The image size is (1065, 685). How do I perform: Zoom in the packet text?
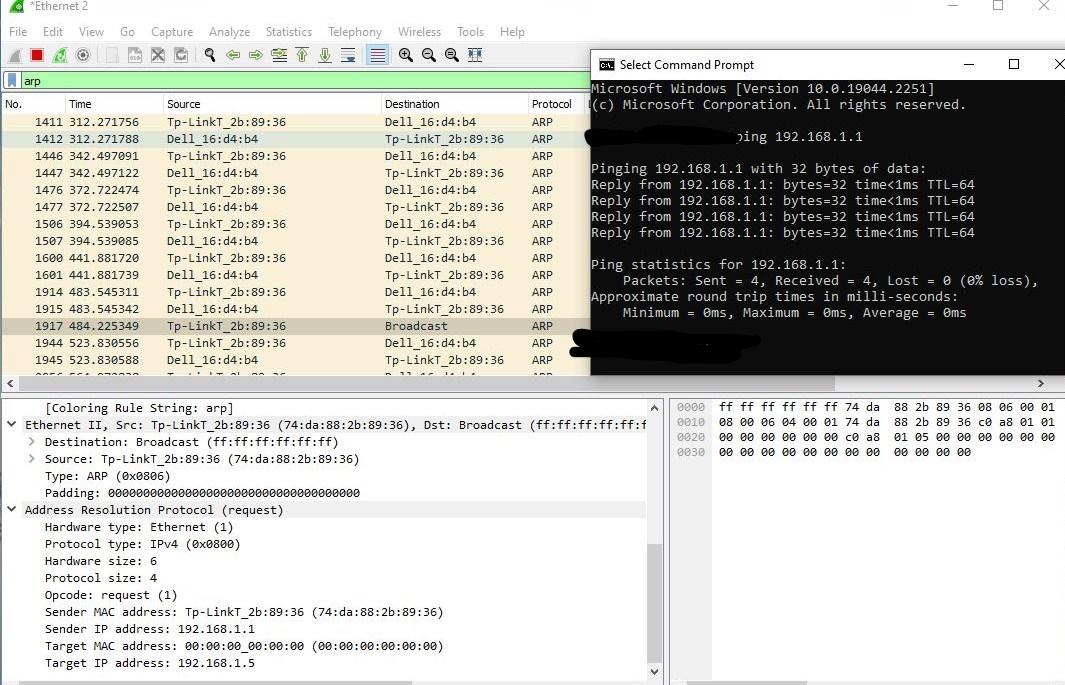click(x=405, y=56)
